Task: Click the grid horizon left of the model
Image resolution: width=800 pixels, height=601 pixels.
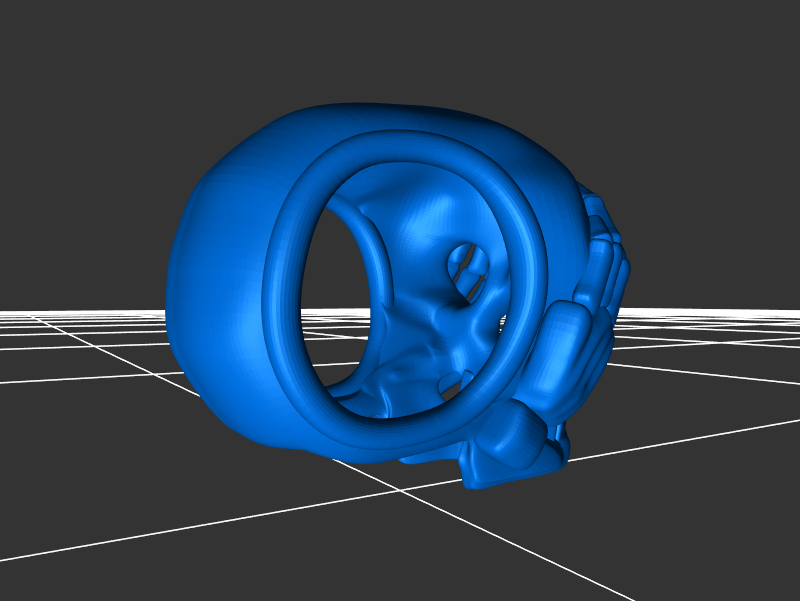Action: pos(80,315)
